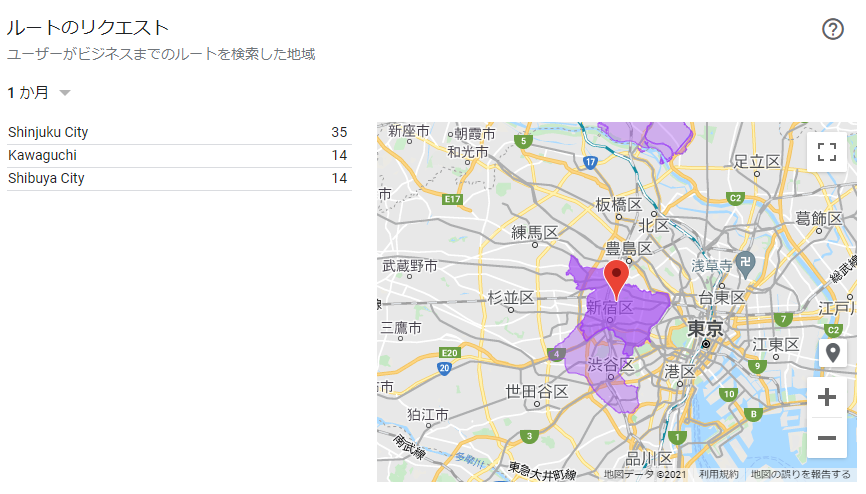Expand the 1 か月 period dropdown
This screenshot has width=866, height=494.
click(x=39, y=92)
